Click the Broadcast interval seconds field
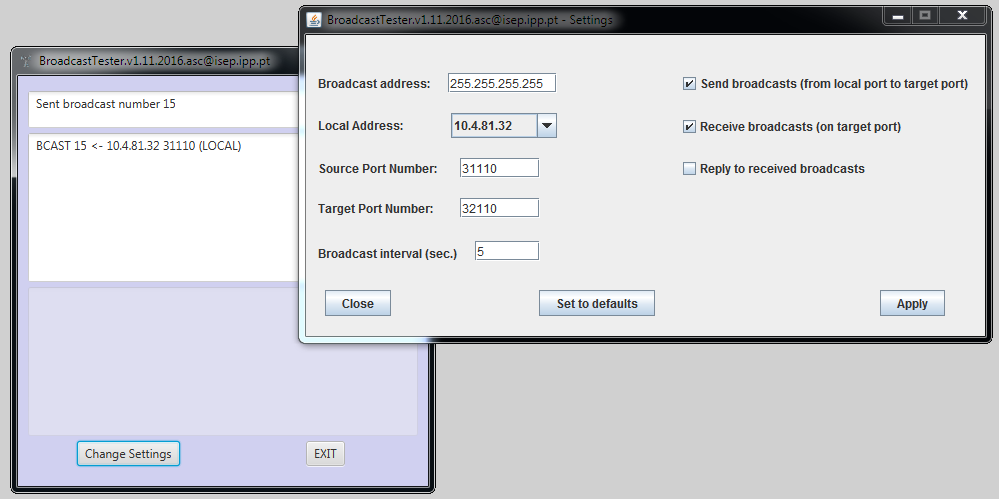 [506, 251]
